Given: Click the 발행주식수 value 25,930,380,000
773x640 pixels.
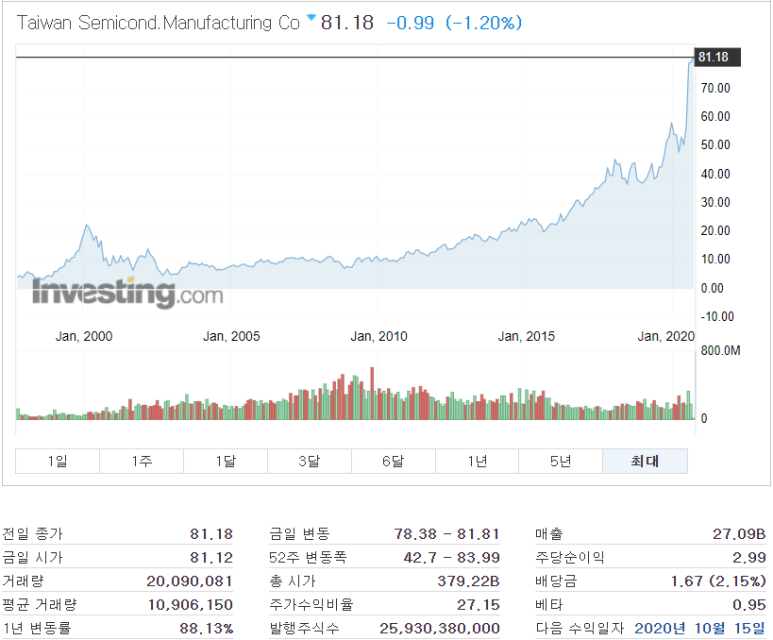Looking at the screenshot, I should pos(440,628).
